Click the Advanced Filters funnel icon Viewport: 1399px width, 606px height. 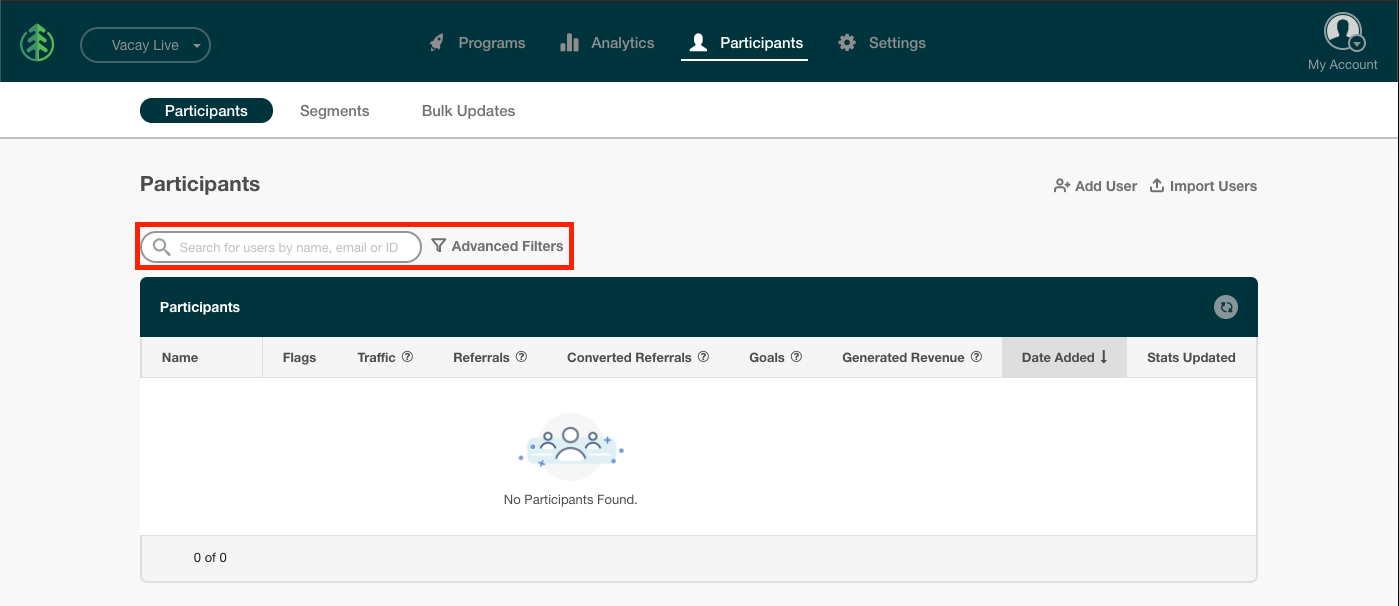click(x=438, y=246)
